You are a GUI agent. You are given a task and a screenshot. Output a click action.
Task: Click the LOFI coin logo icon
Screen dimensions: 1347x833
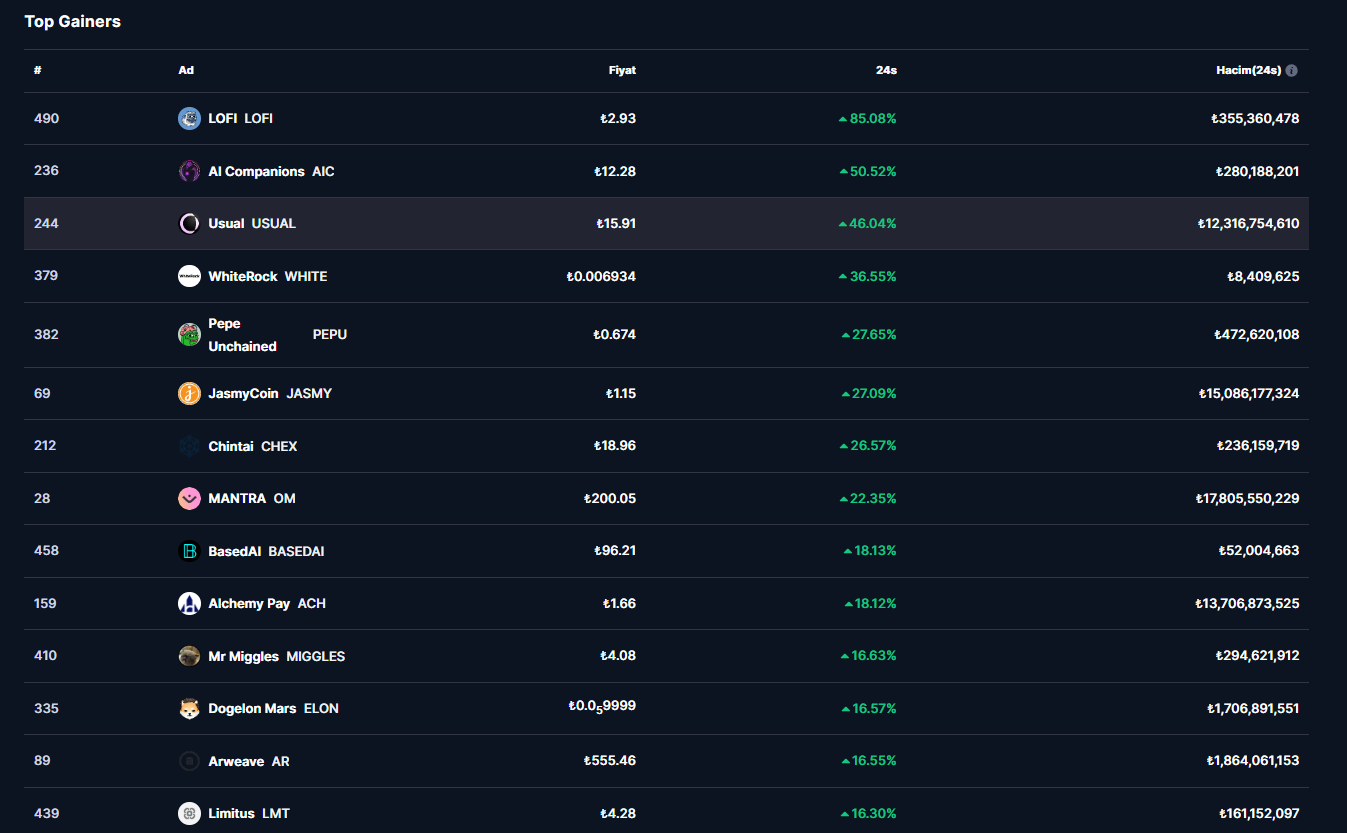(189, 119)
